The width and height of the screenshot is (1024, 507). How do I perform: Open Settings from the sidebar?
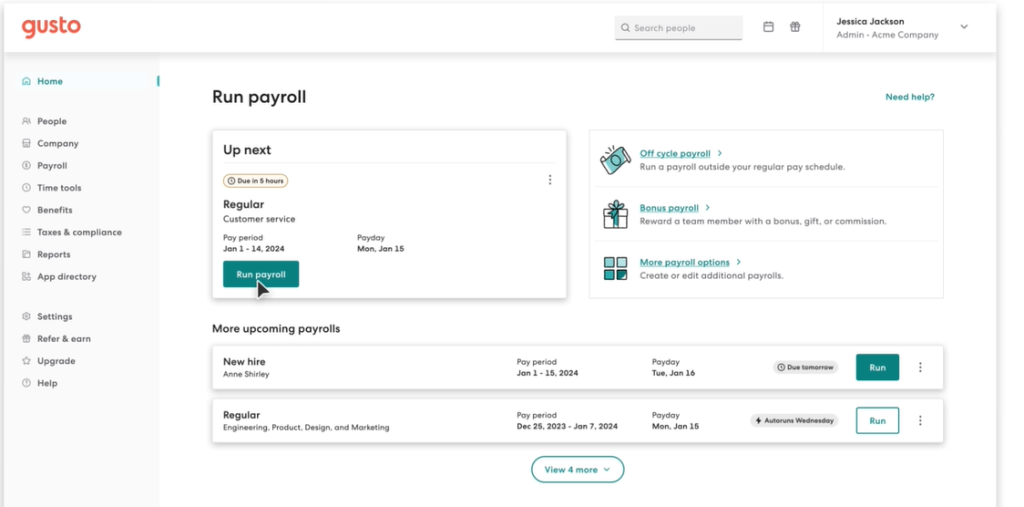[x=54, y=316]
